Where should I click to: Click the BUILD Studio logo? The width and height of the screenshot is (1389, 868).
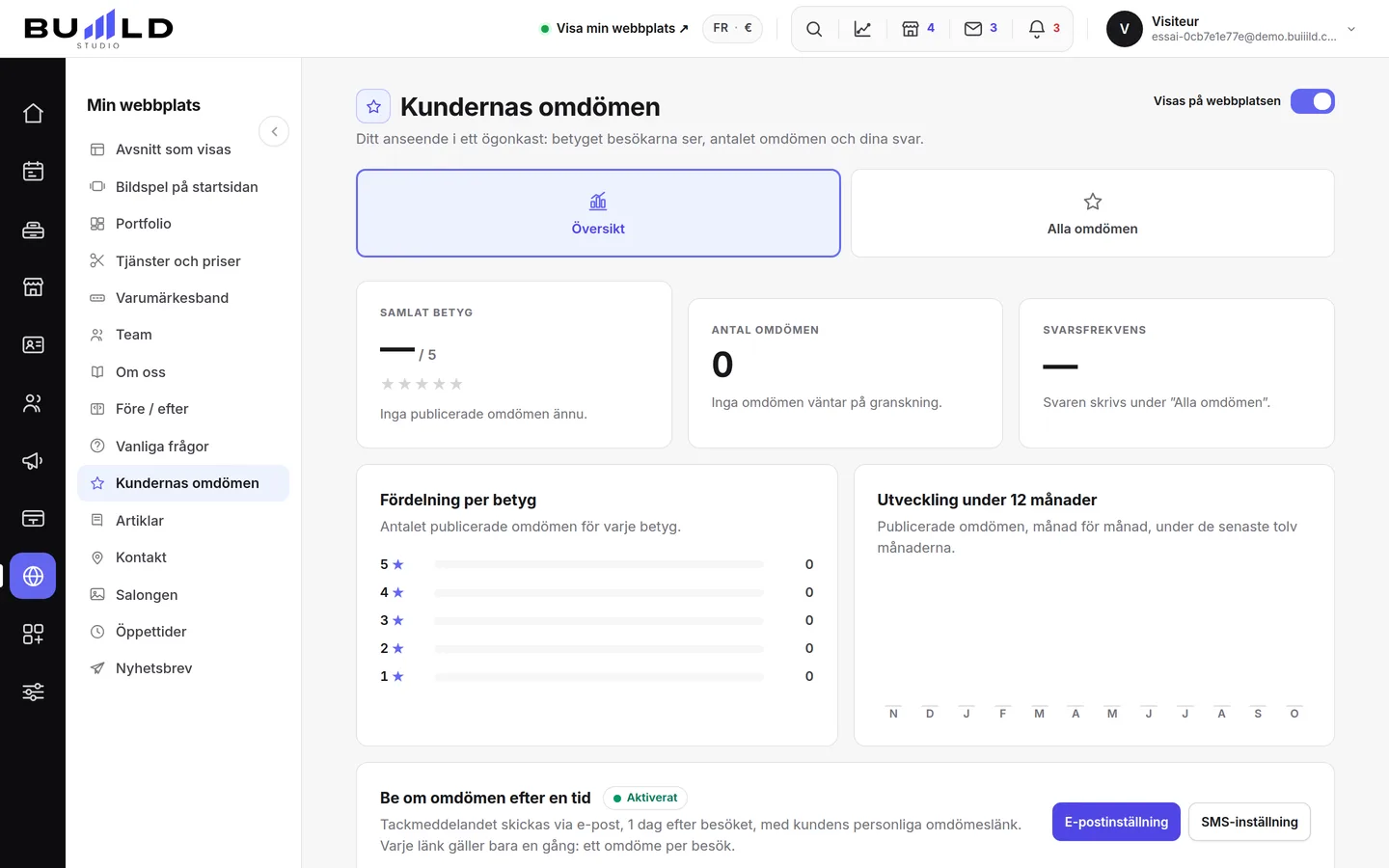click(98, 29)
